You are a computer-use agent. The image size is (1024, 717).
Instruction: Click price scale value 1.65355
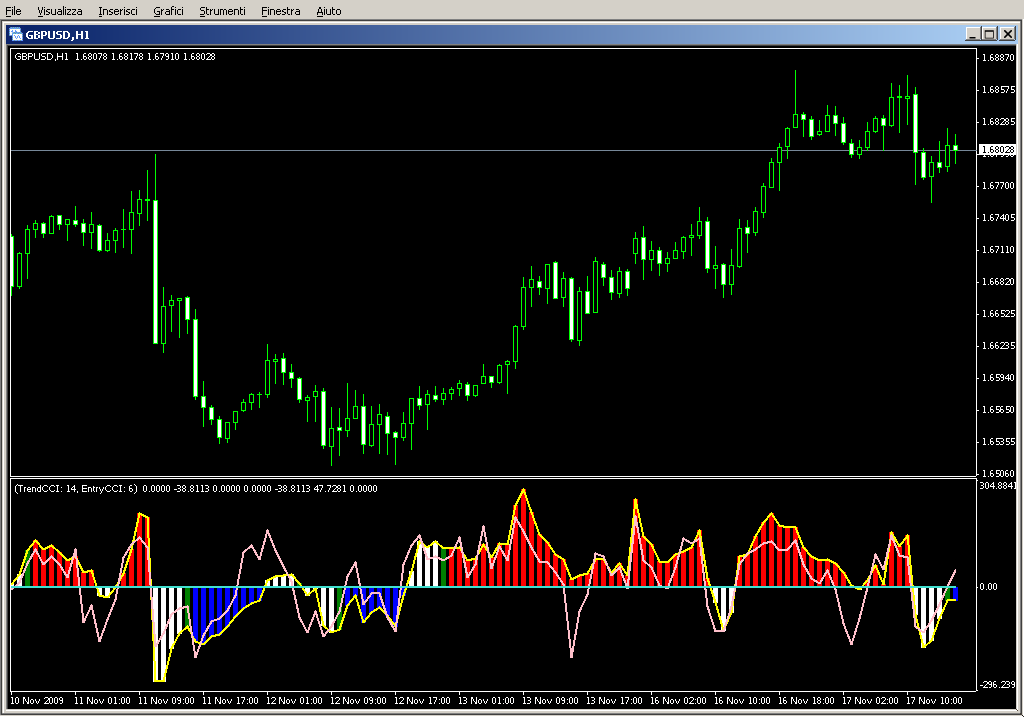pos(999,441)
